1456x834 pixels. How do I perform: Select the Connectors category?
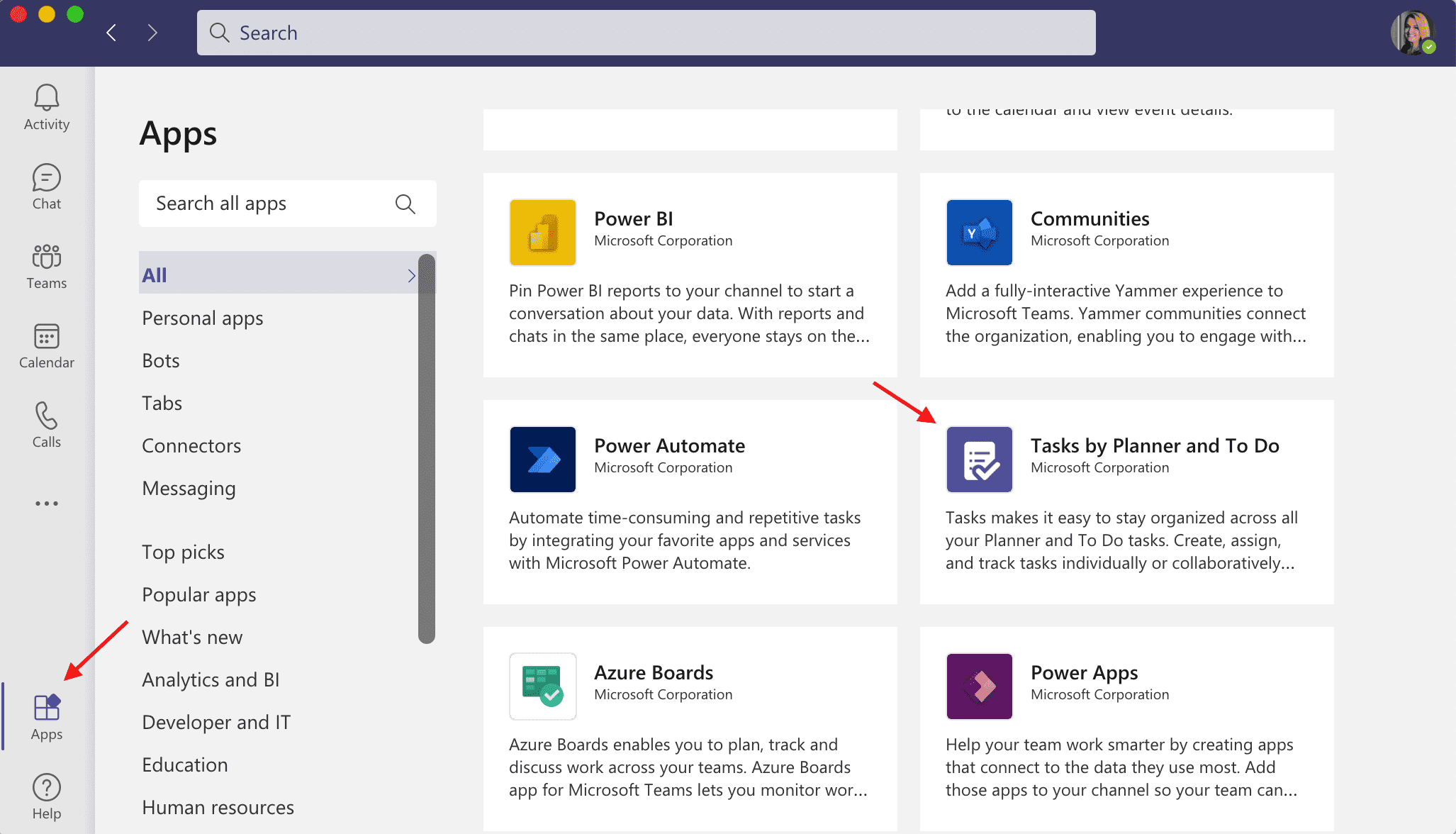click(191, 445)
